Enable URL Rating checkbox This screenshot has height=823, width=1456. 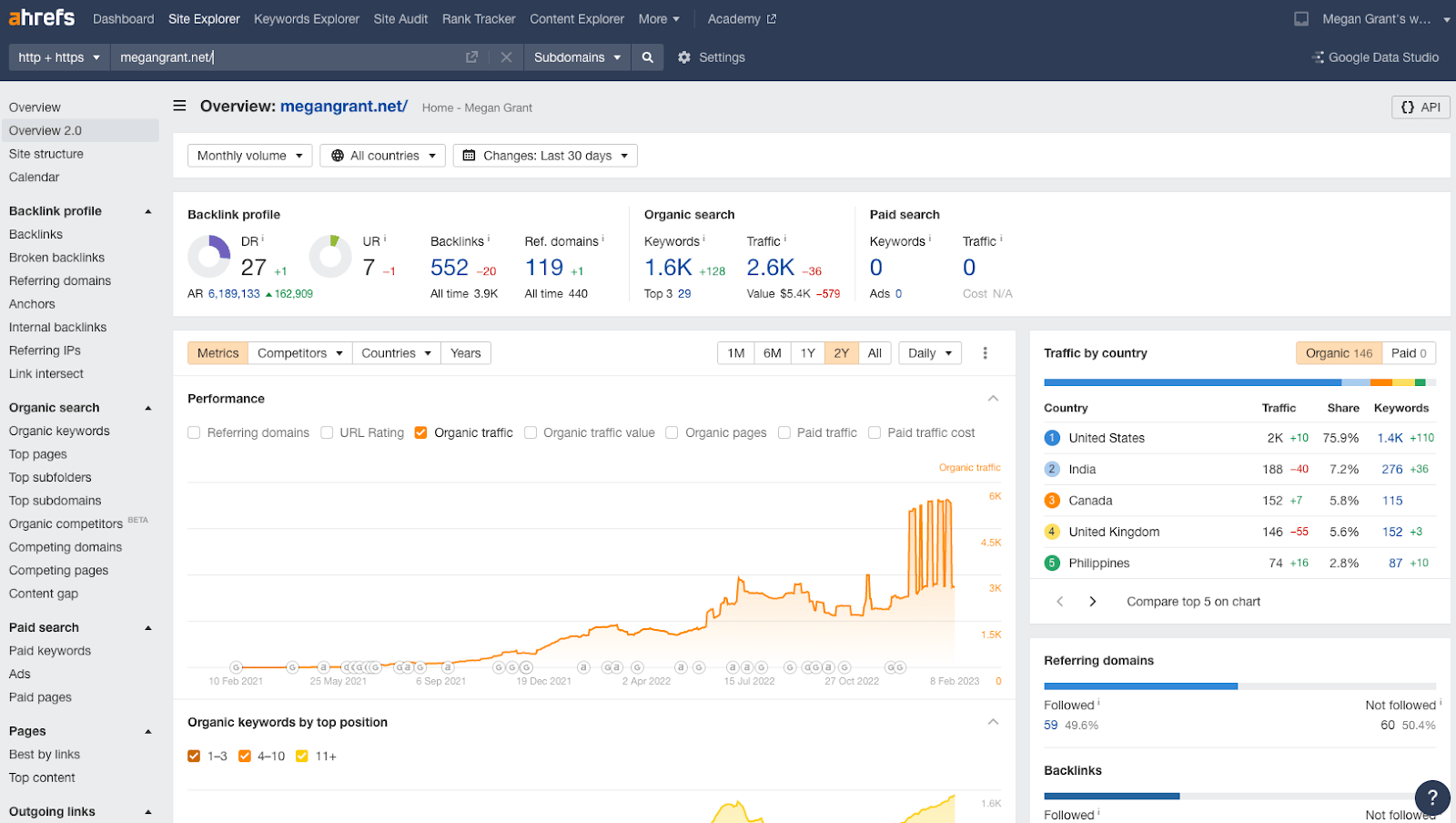tap(327, 433)
